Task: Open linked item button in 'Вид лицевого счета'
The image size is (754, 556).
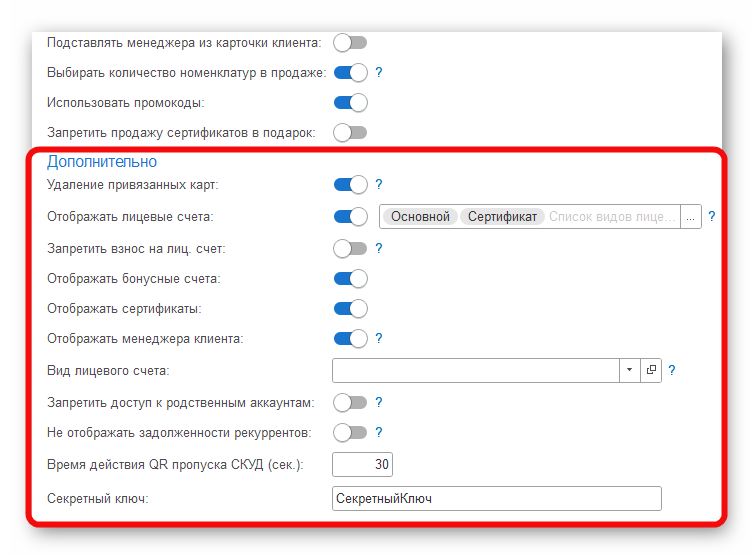Action: pos(651,370)
